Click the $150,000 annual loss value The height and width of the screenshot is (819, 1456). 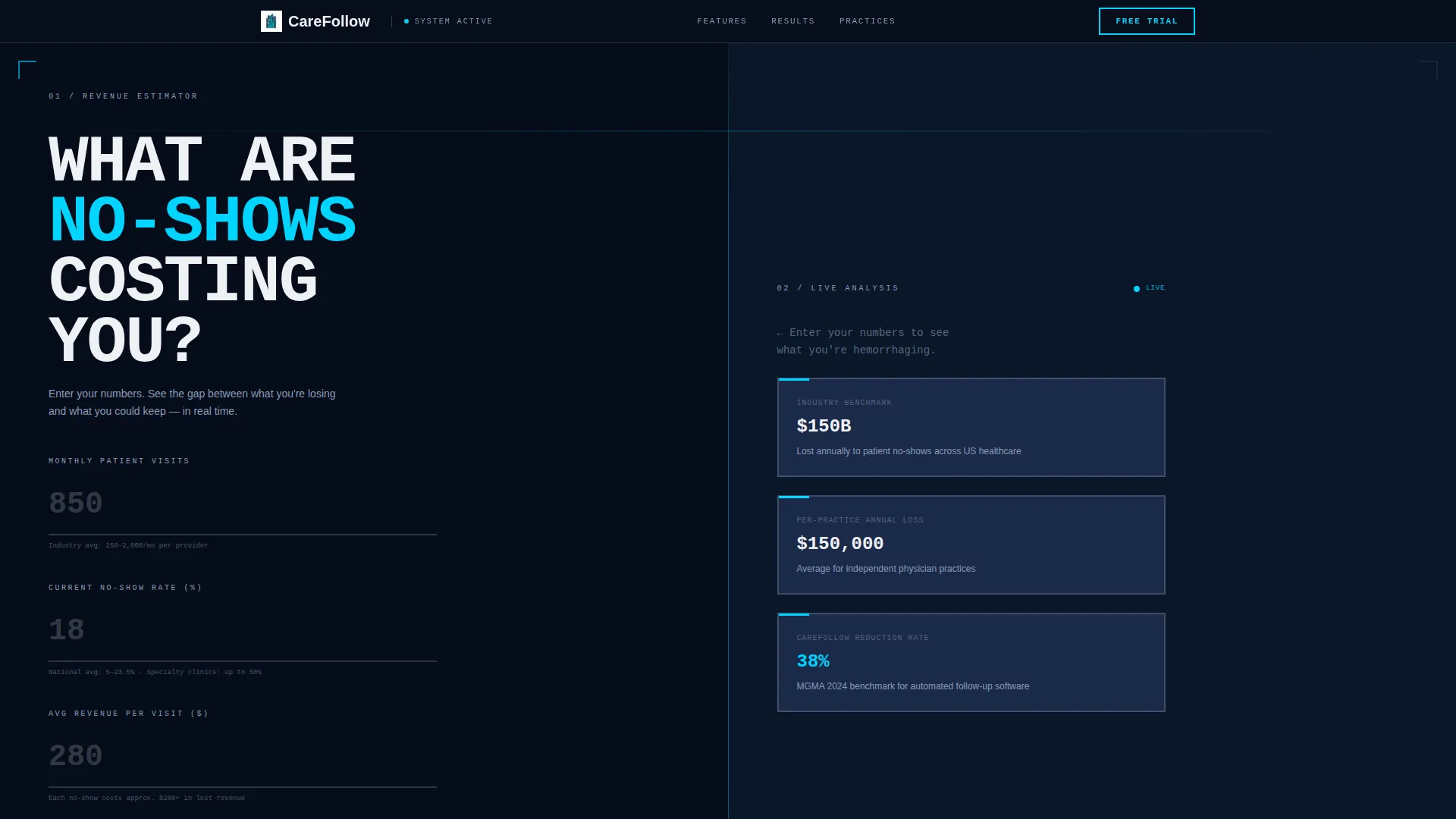pos(840,544)
